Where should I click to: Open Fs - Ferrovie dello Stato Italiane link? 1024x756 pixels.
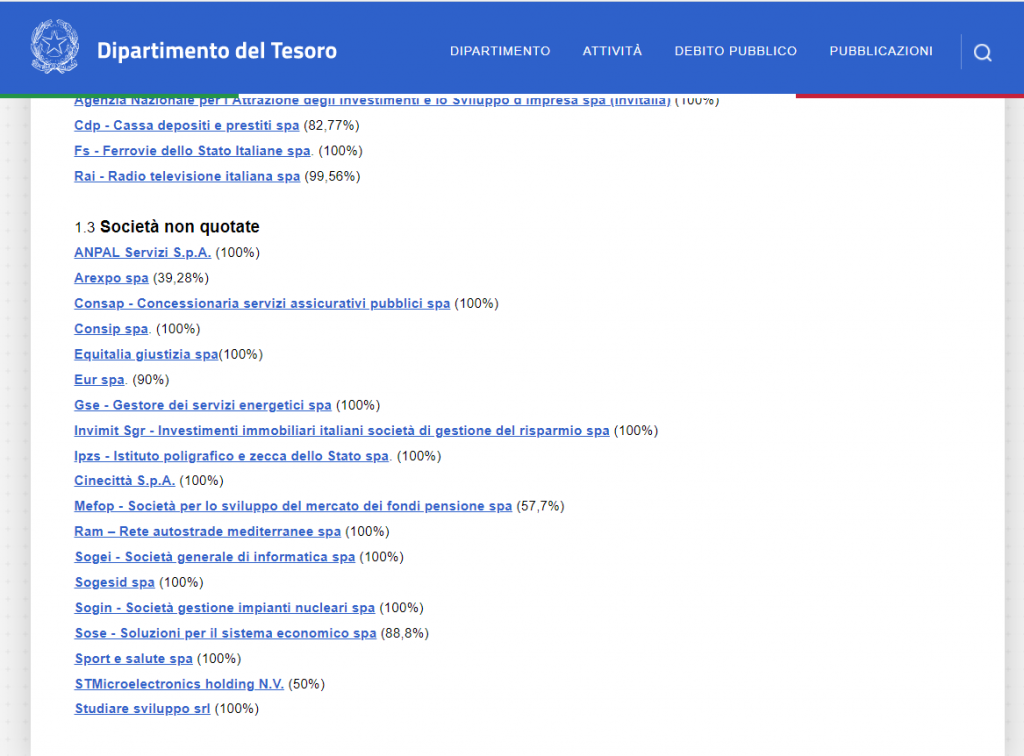click(193, 151)
